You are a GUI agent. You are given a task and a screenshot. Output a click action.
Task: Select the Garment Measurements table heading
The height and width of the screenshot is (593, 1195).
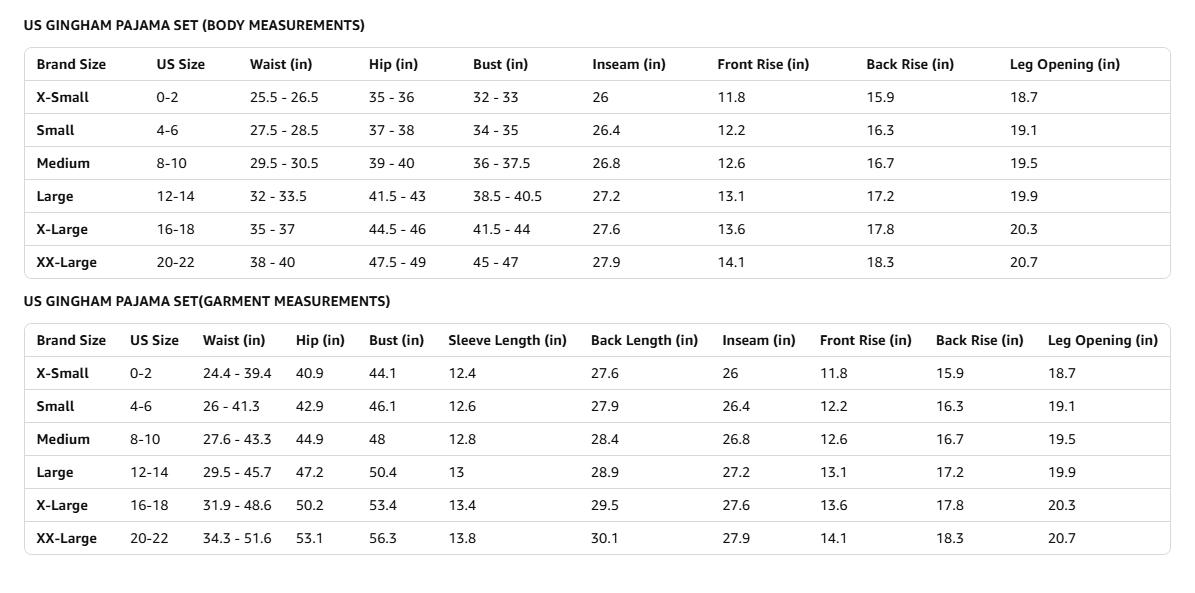(207, 301)
